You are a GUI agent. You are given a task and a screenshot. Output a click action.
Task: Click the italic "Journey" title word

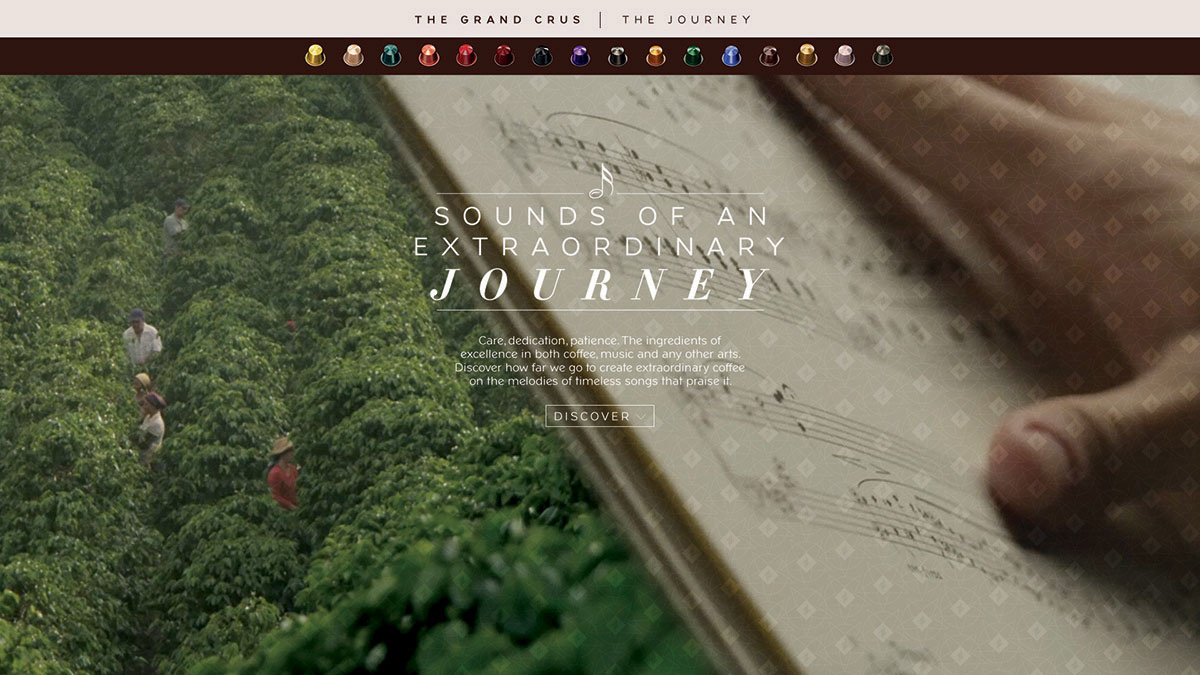[x=600, y=285]
